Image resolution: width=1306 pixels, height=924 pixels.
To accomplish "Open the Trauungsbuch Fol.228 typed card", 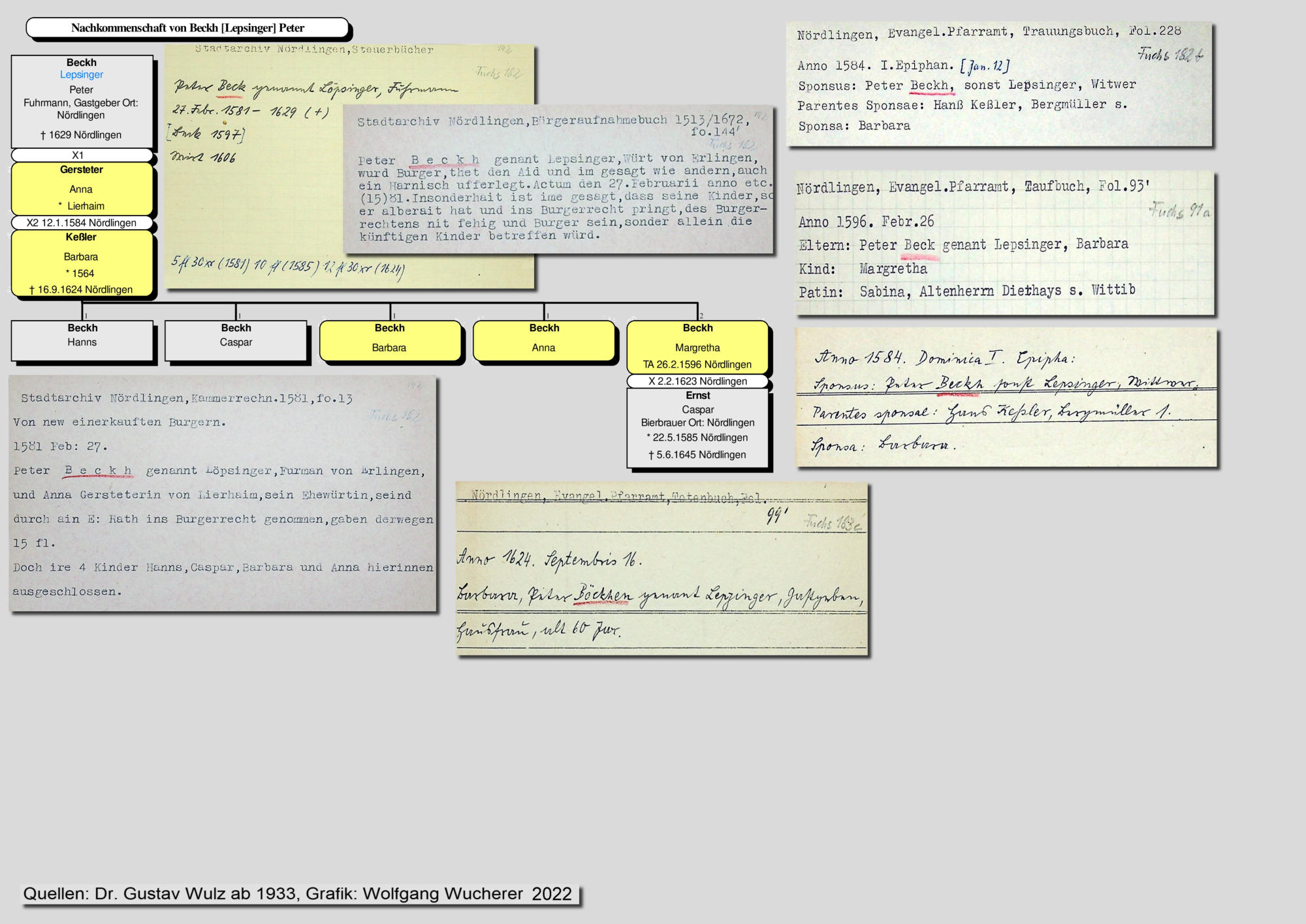I will tap(999, 85).
